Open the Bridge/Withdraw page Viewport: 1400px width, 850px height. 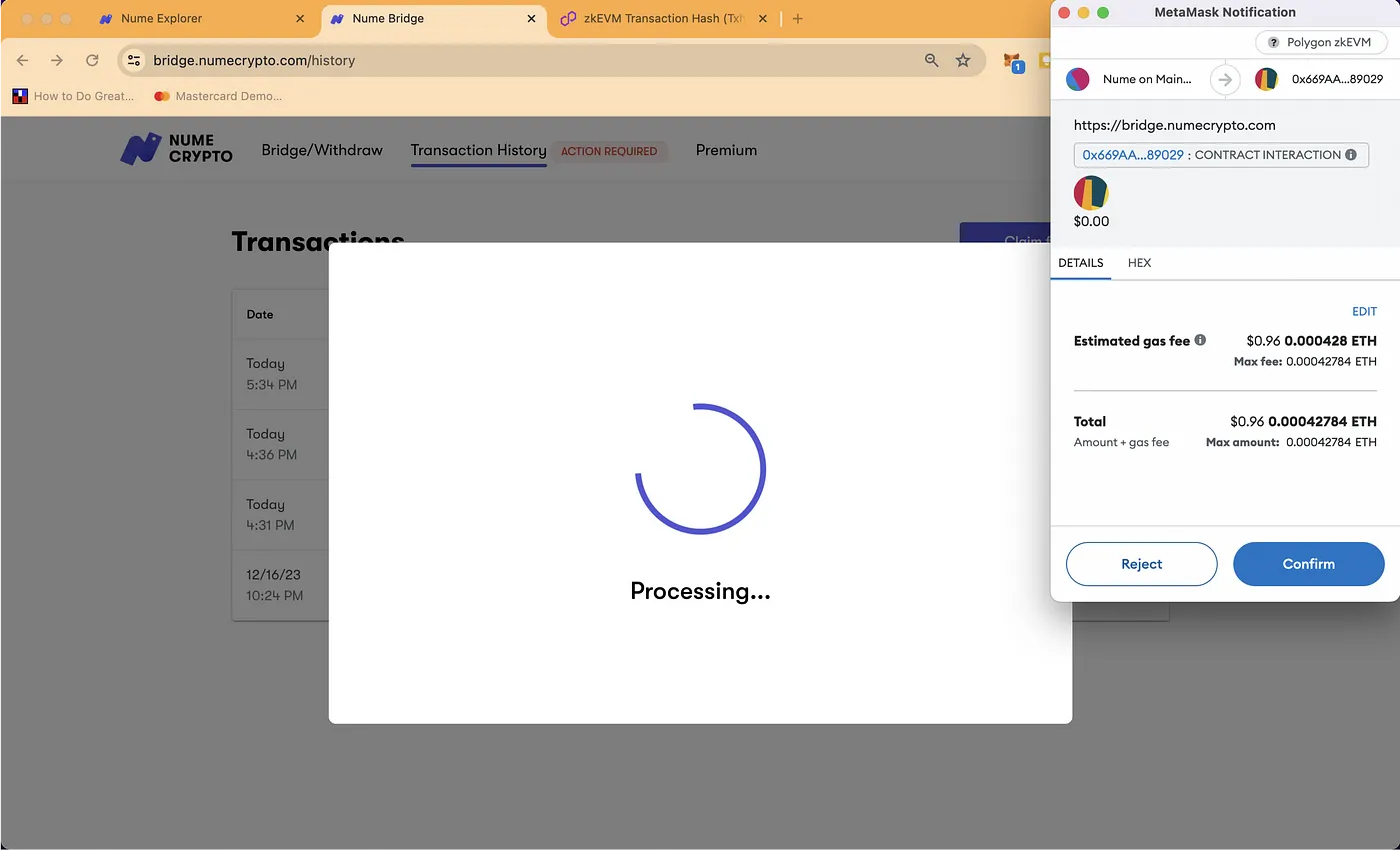tap(322, 150)
